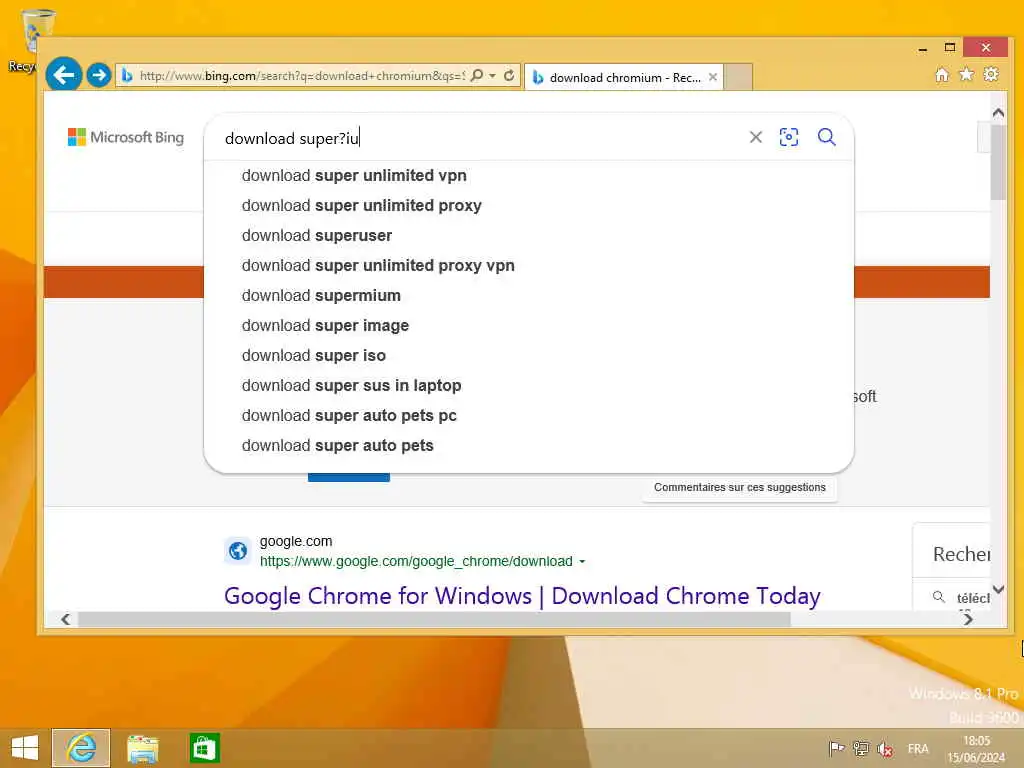Image resolution: width=1024 pixels, height=768 pixels.
Task: Open the address bar dropdown arrow
Action: point(492,76)
